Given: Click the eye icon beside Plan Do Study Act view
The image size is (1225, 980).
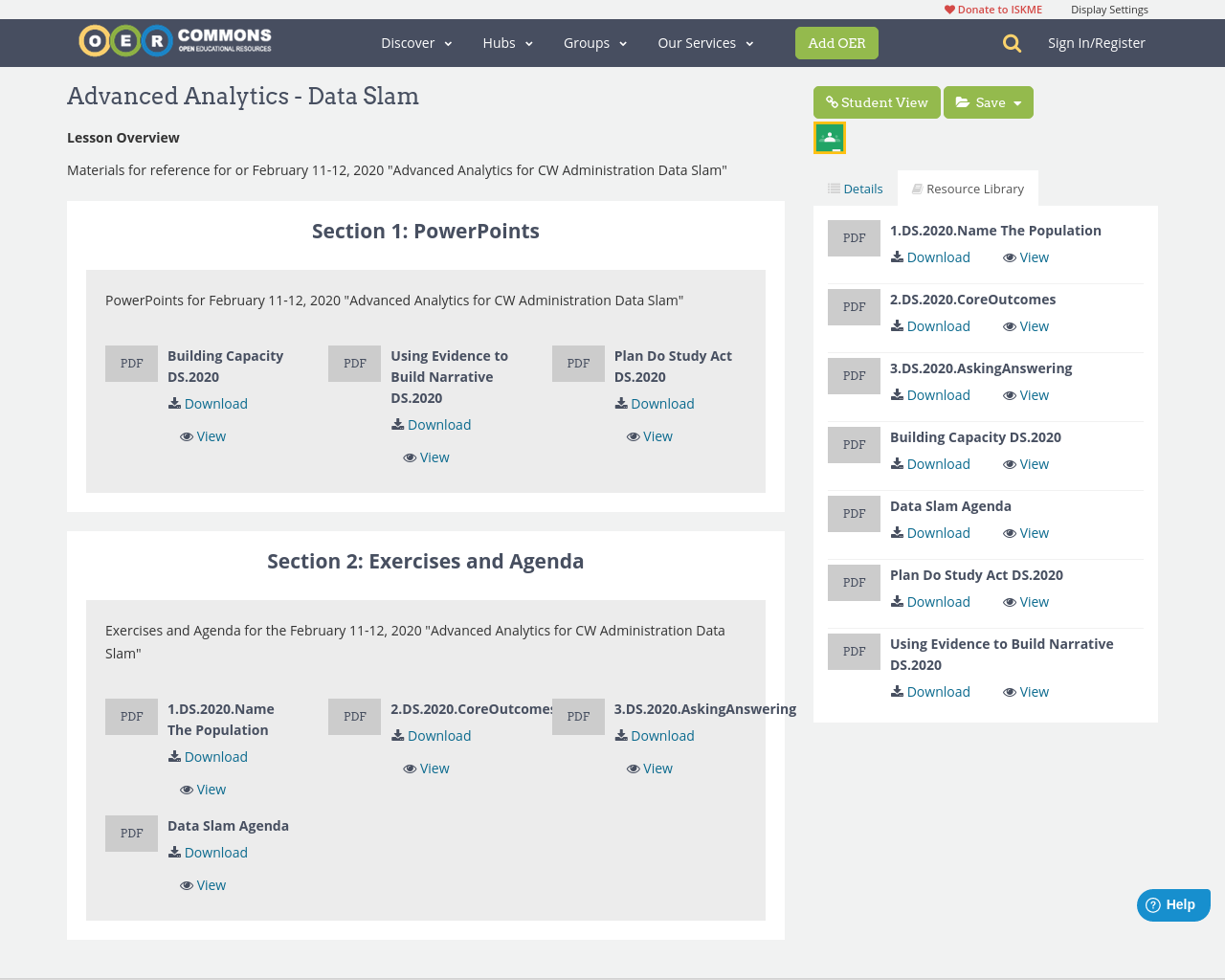Looking at the screenshot, I should pyautogui.click(x=631, y=435).
